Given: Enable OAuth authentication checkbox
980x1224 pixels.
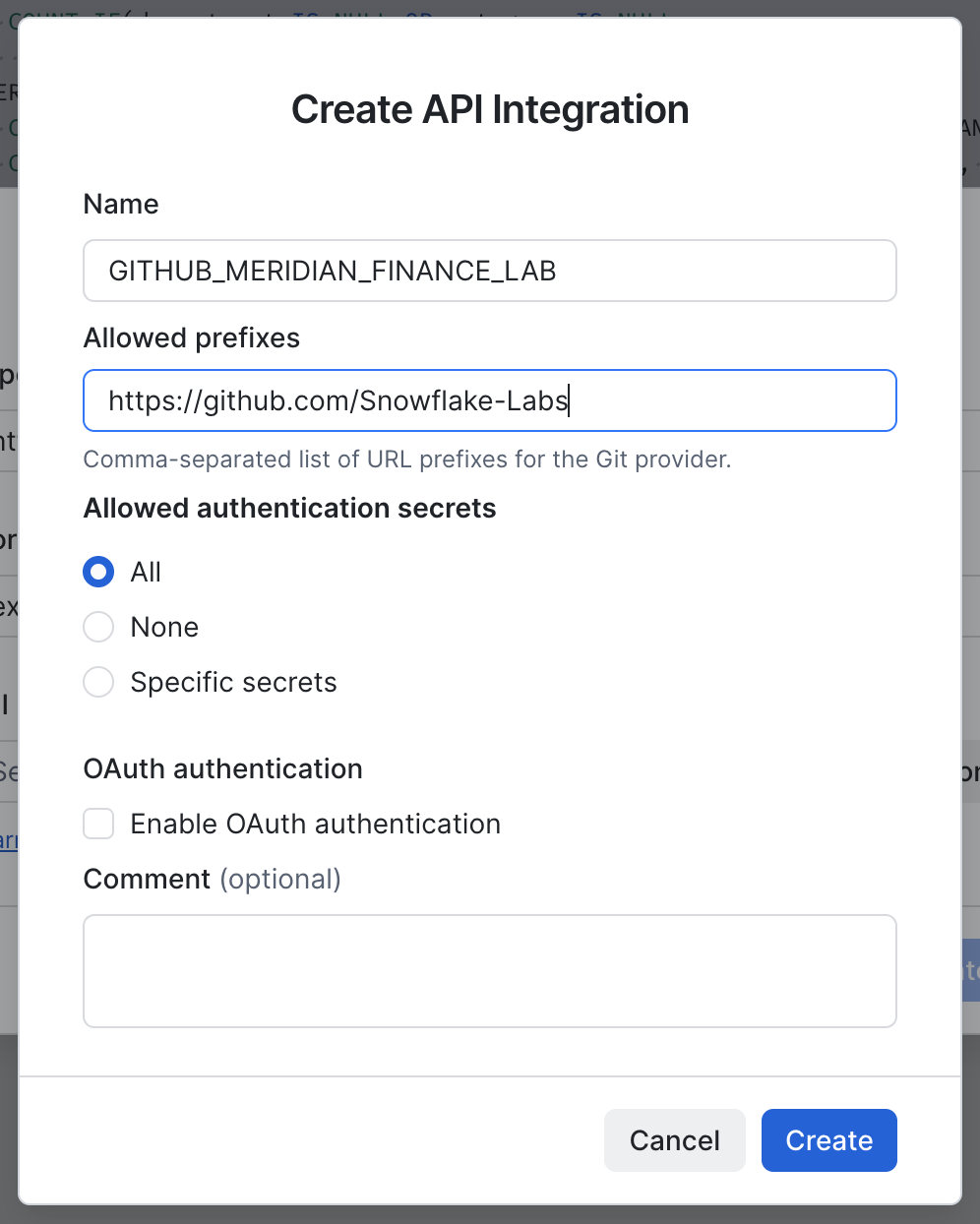Looking at the screenshot, I should coord(98,824).
